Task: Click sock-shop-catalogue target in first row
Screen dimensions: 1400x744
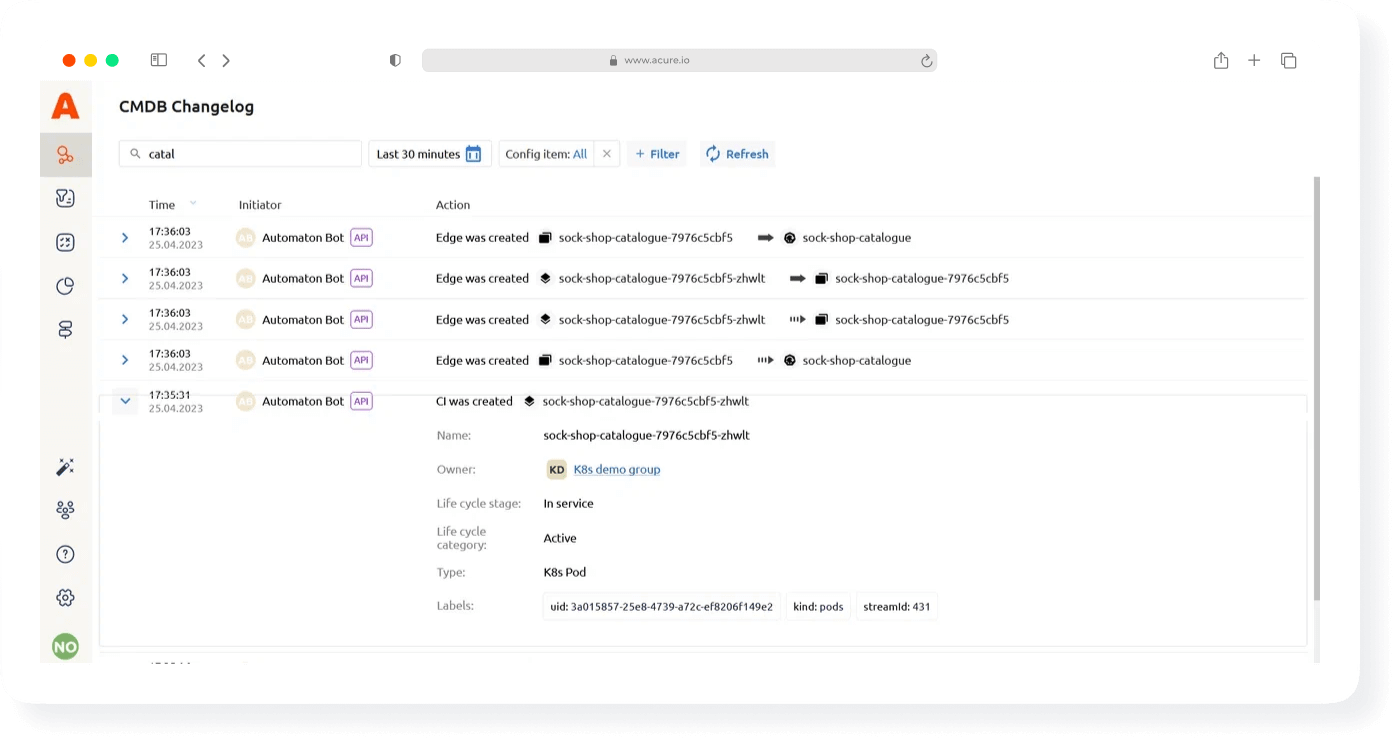Action: pyautogui.click(x=857, y=238)
